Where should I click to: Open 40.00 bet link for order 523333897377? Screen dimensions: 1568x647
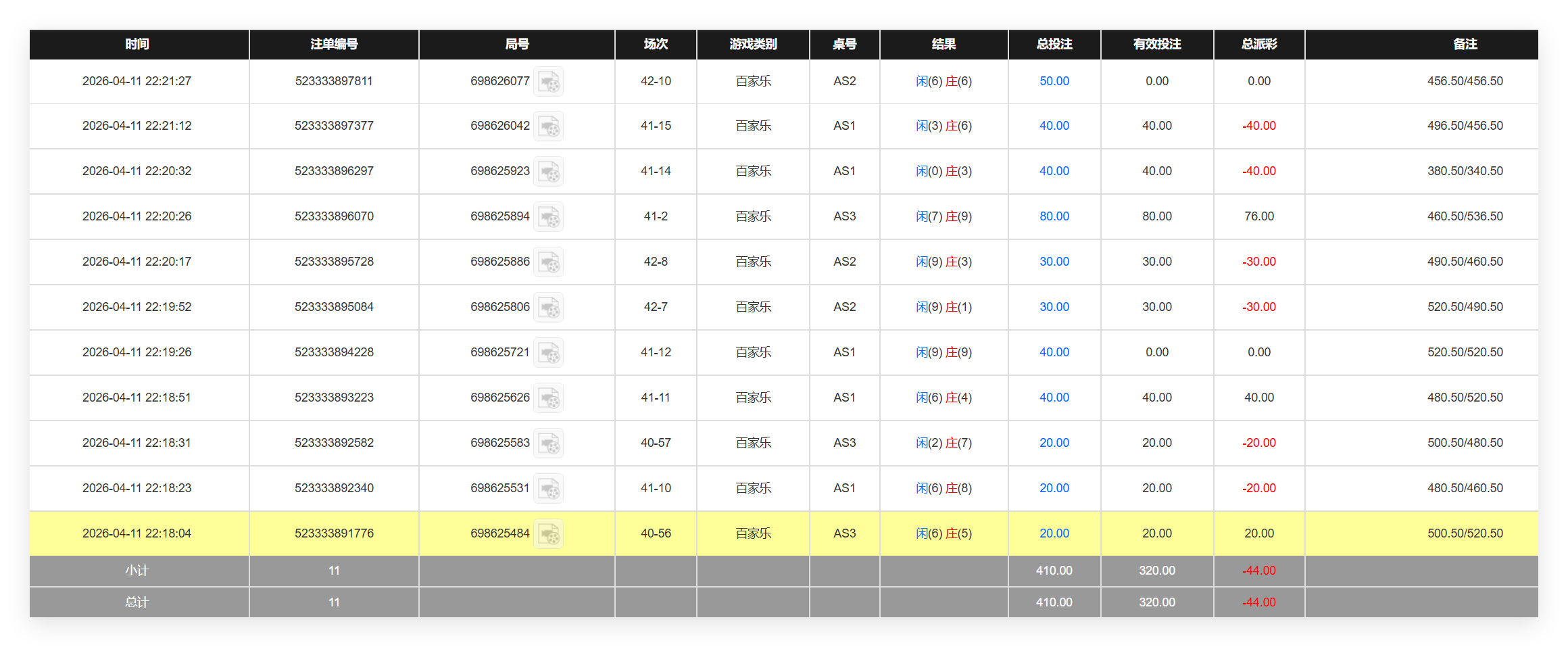click(x=1054, y=126)
